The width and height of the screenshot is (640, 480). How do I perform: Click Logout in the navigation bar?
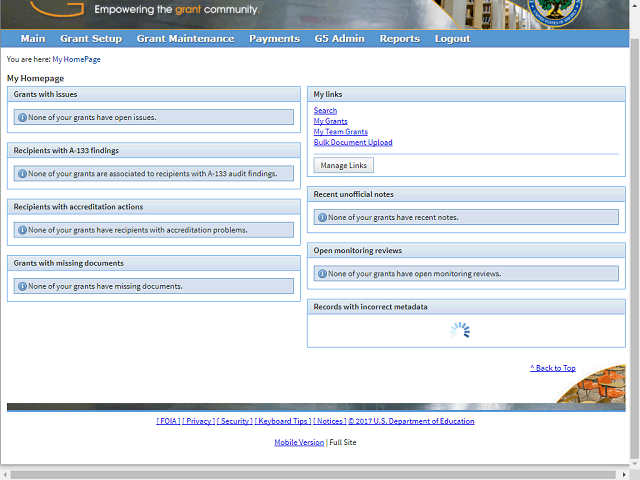[452, 39]
